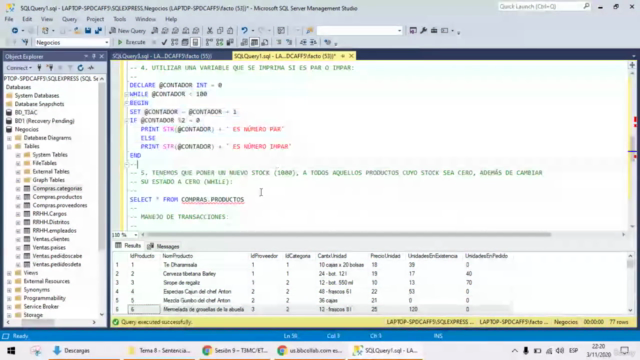Expand the Programmability node
The width and height of the screenshot is (640, 360).
pyautogui.click(x=9, y=298)
